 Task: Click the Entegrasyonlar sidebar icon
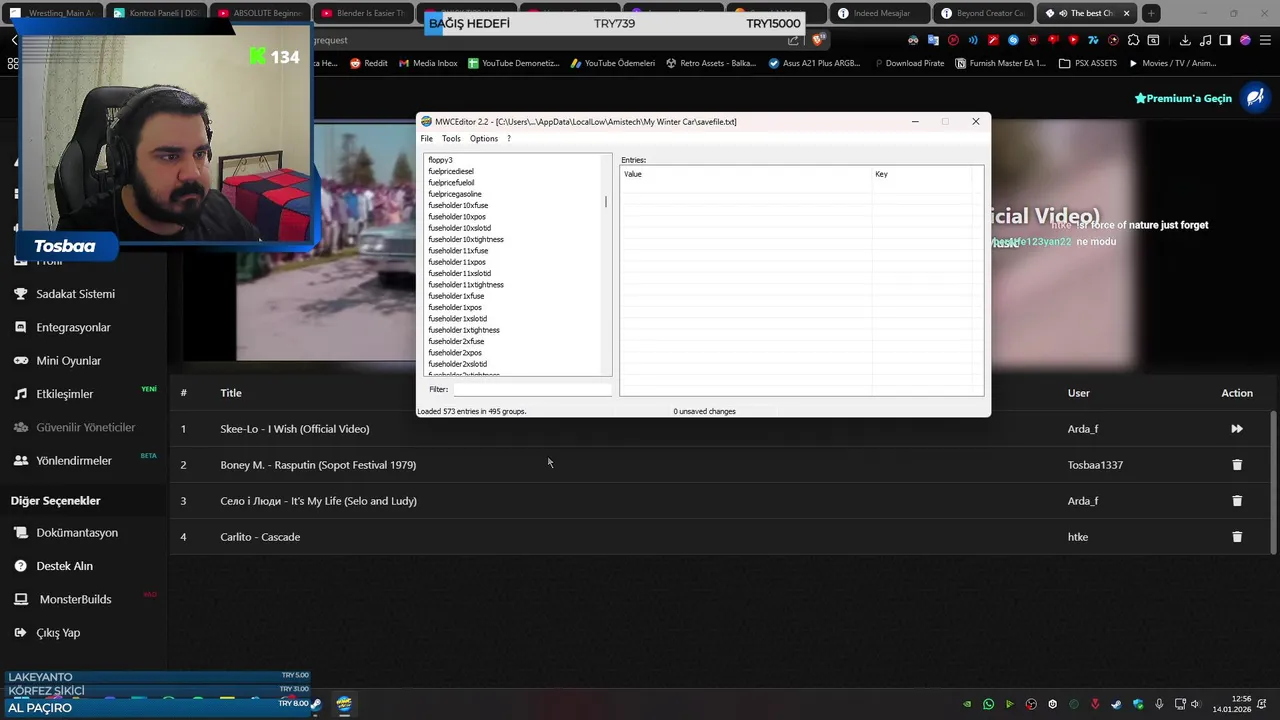[x=20, y=327]
